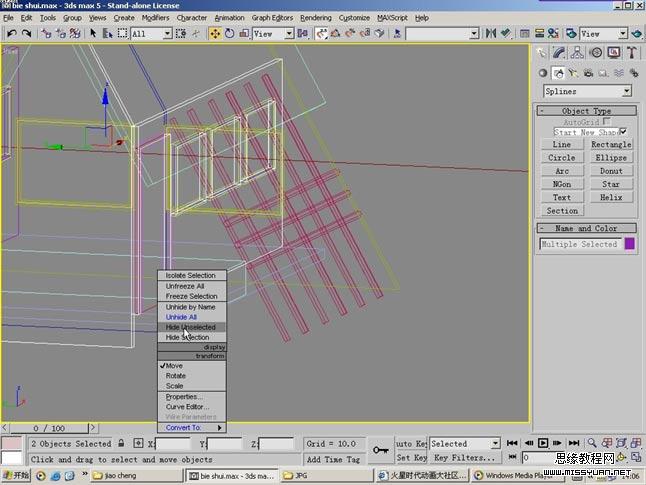Open the Hierarchy command panel tab
The image size is (646, 485).
577,53
